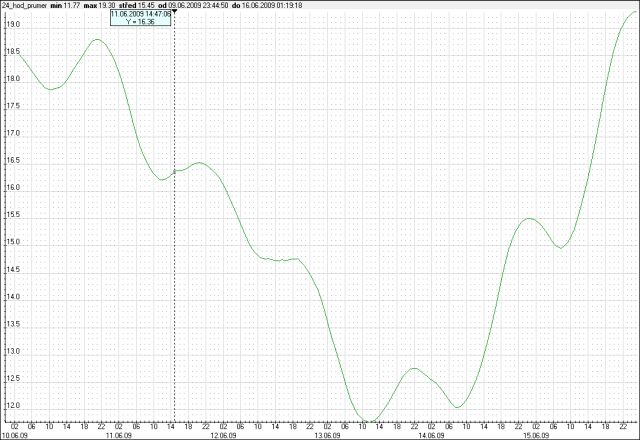Viewport: 640px width, 440px height.
Task: Select the 'do' end date 16.06.2009
Action: pyautogui.click(x=274, y=5)
